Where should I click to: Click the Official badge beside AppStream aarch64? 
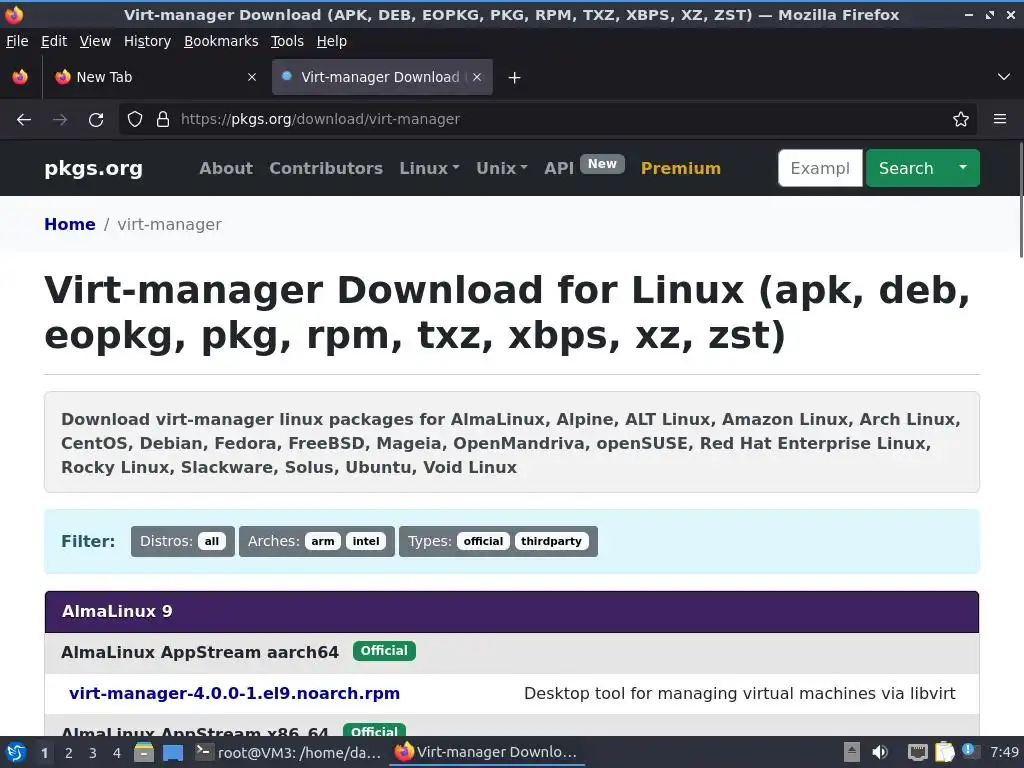384,651
